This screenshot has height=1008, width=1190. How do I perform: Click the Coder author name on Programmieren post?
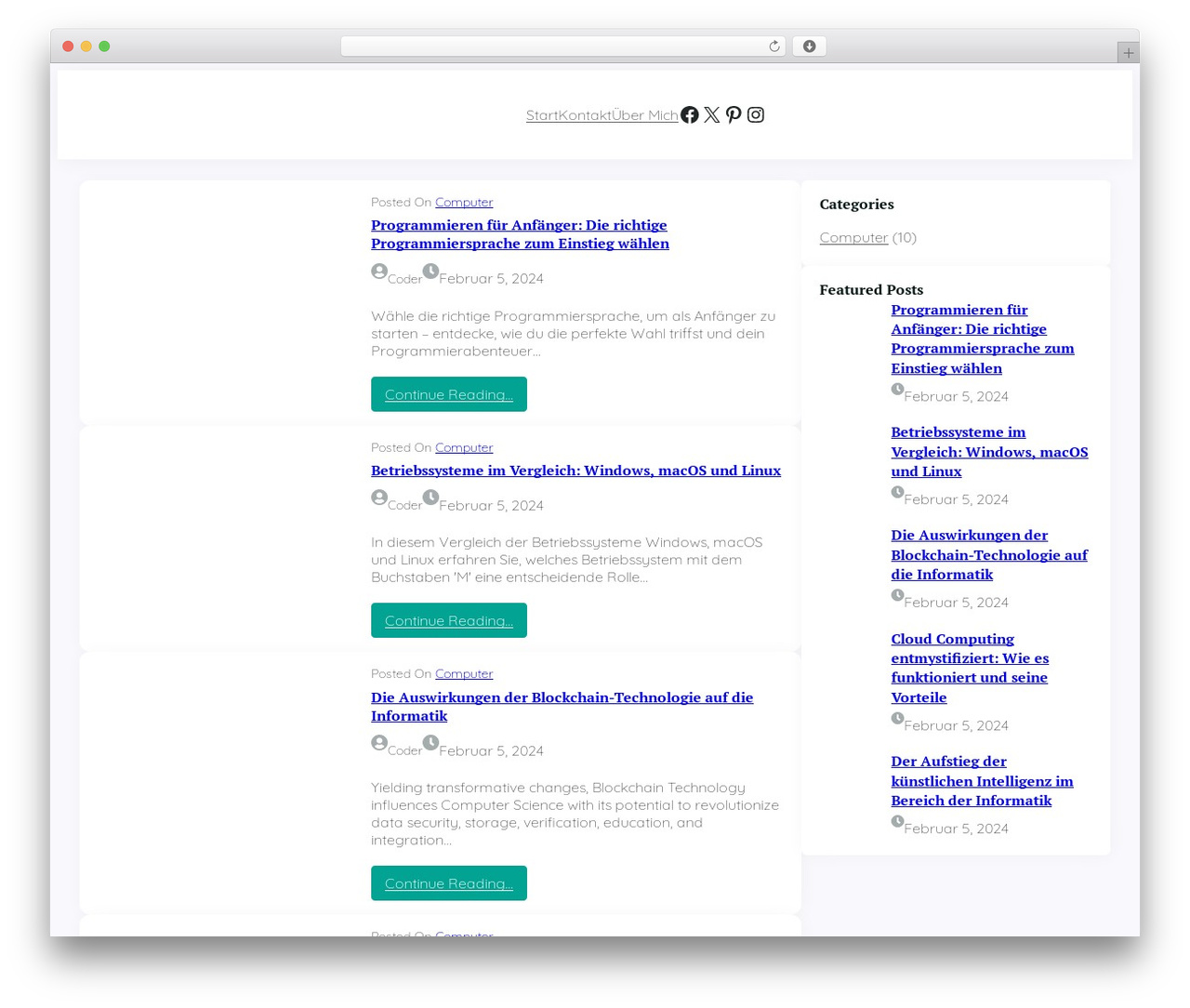[x=404, y=279]
